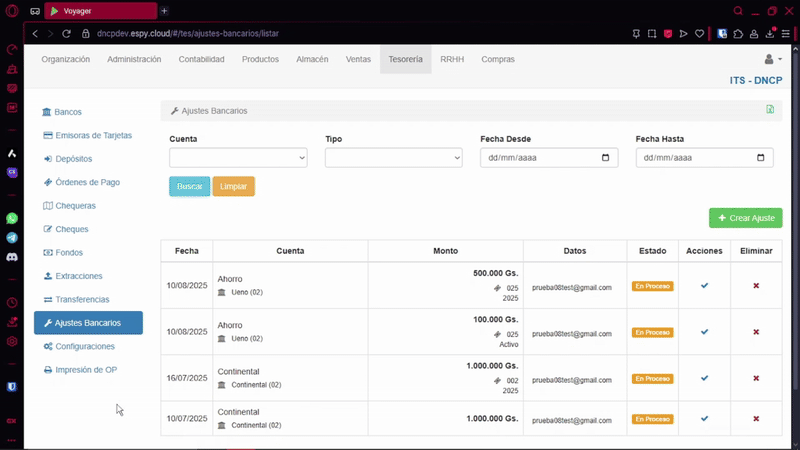Screen dimensions: 800x450
Task: Click WhatsApp icon in browser sidebar
Action: coord(12,218)
